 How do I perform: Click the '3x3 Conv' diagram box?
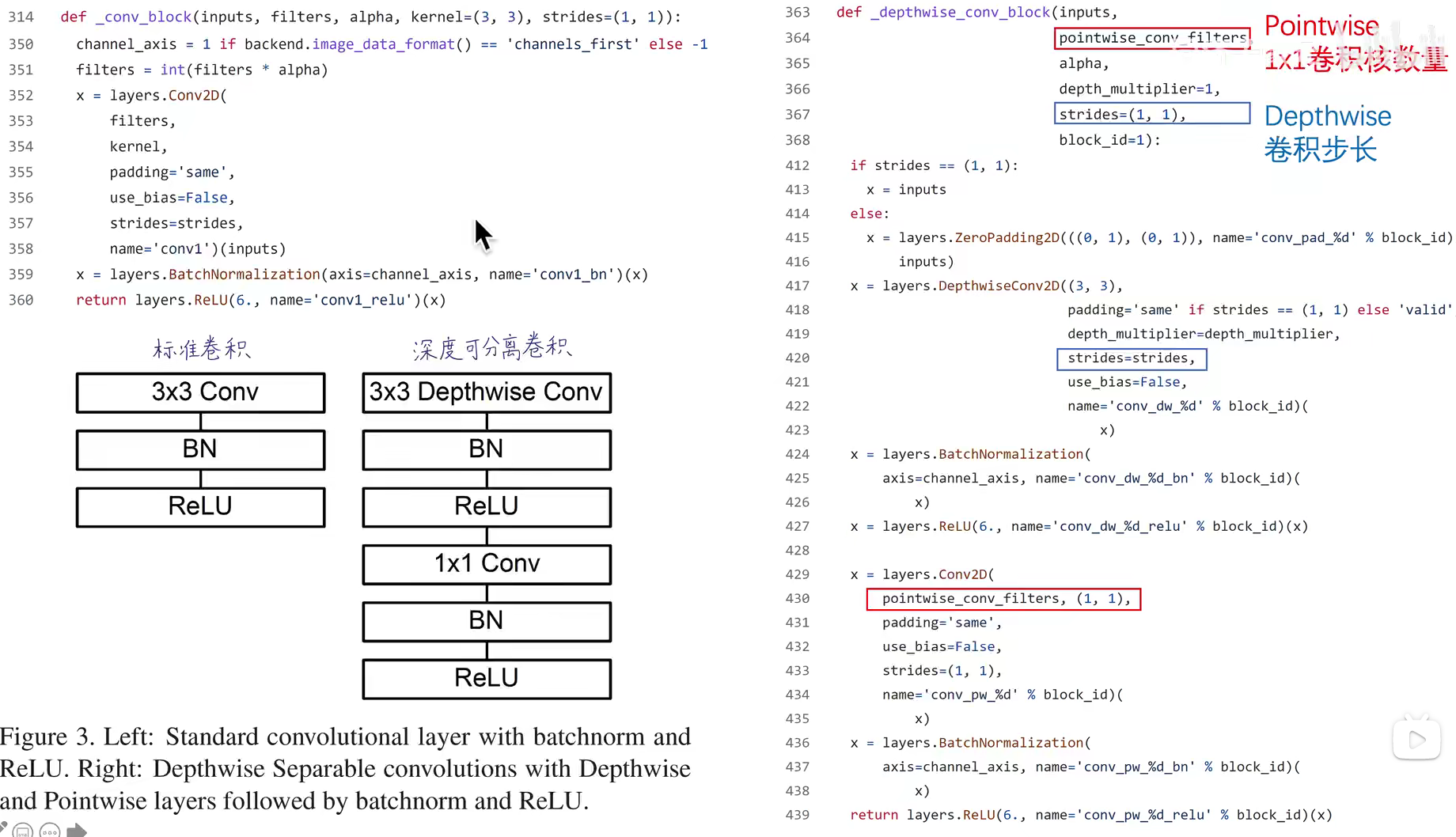201,392
